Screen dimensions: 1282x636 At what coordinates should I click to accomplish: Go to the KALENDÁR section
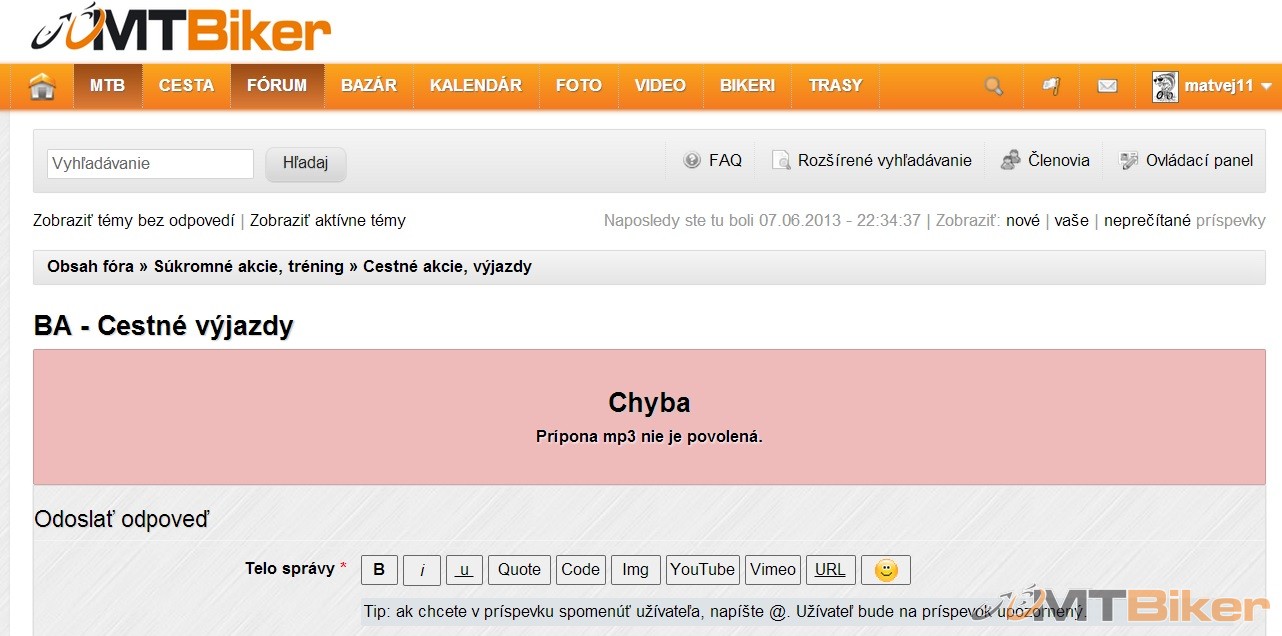point(476,86)
